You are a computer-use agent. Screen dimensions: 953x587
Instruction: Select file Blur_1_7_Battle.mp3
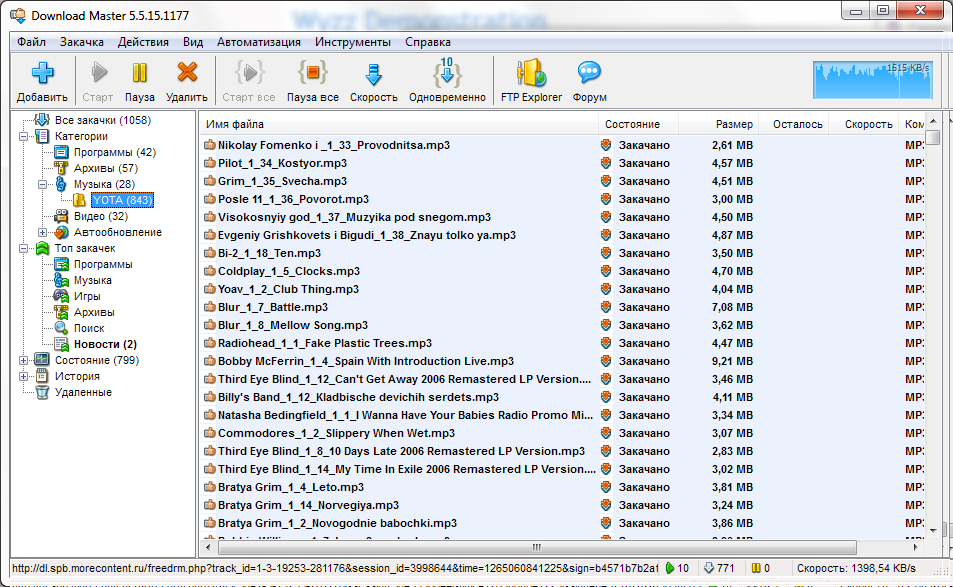coord(273,307)
